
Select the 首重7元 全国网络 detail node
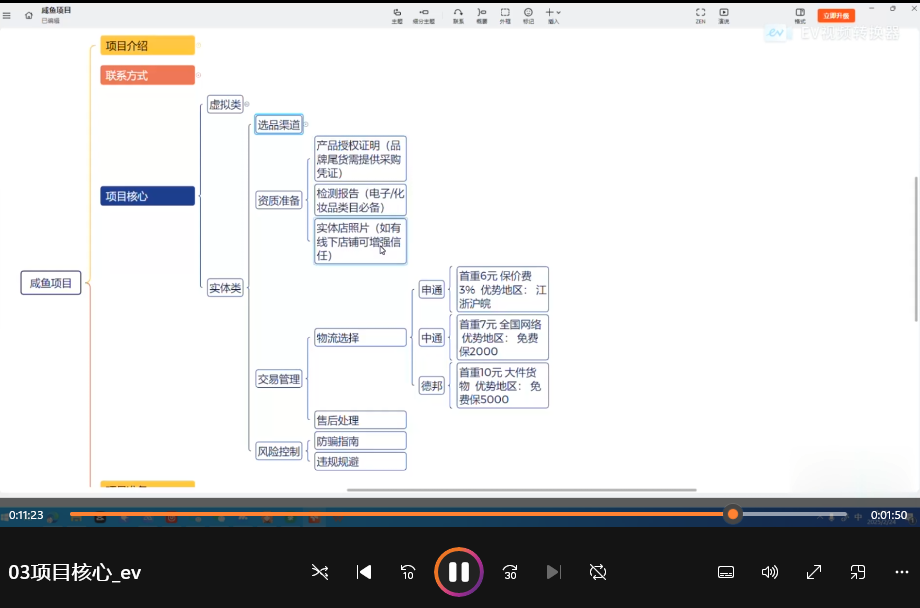coord(502,337)
